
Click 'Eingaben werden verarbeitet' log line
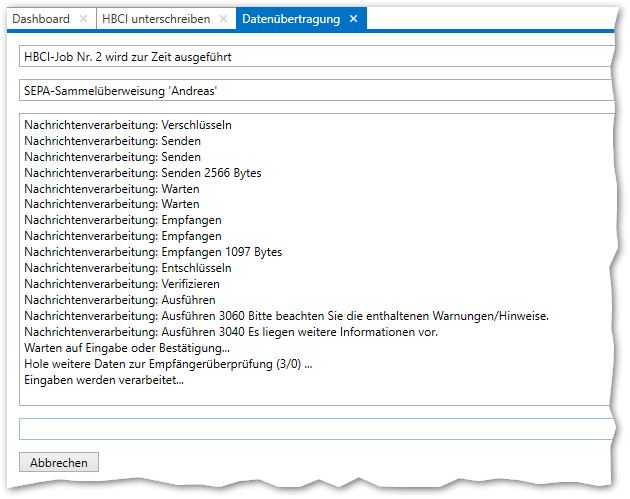pyautogui.click(x=104, y=380)
